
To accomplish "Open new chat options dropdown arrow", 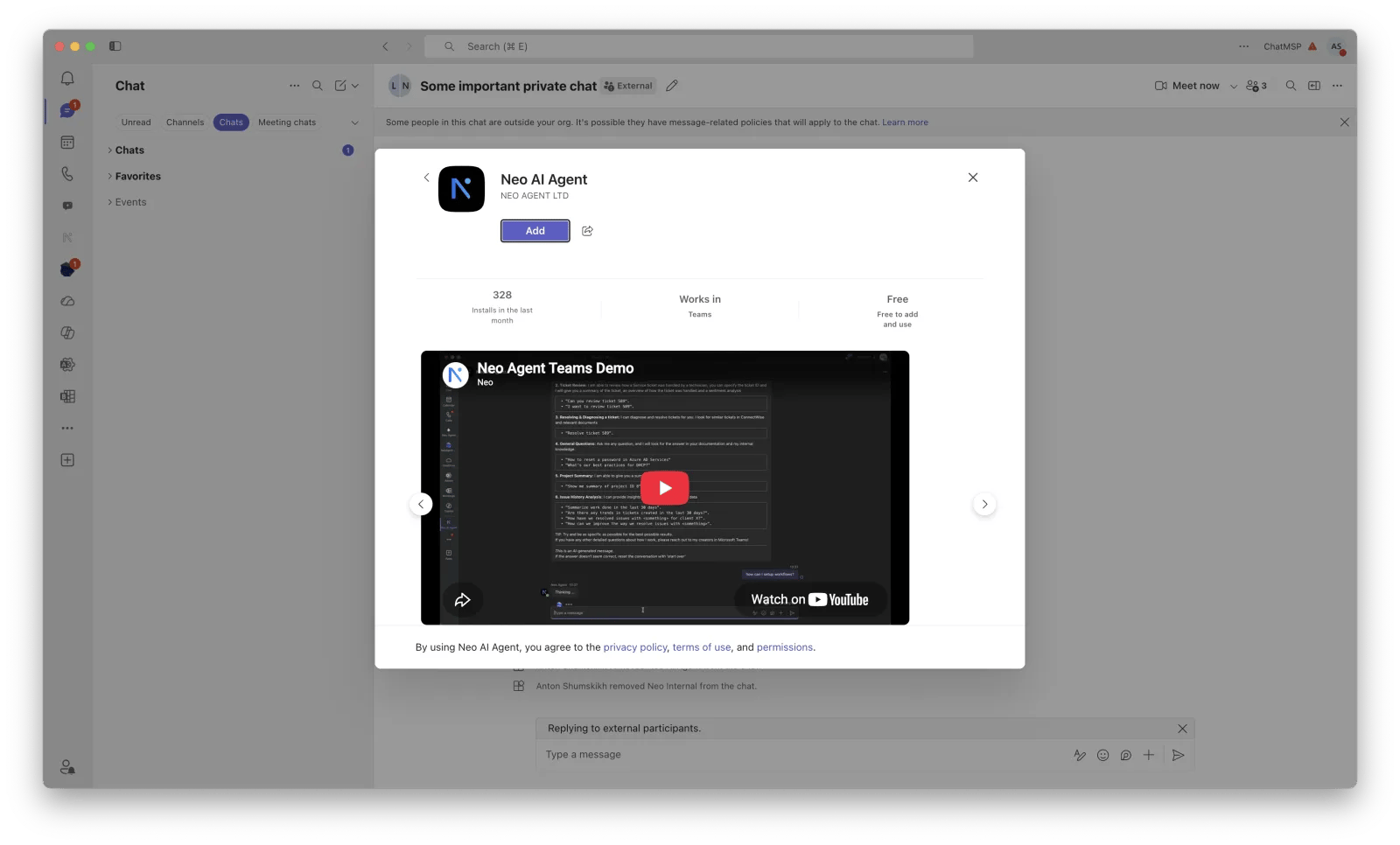I will pos(355,86).
